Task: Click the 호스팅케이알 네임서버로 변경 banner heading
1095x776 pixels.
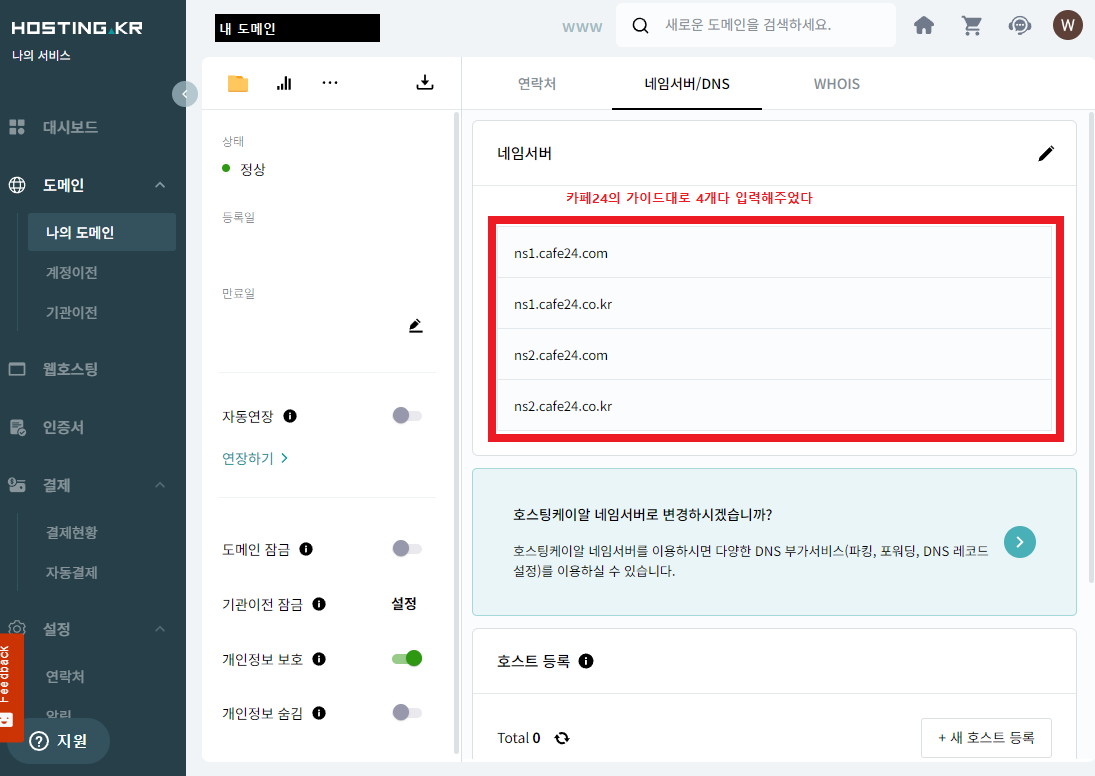Action: pos(642,515)
